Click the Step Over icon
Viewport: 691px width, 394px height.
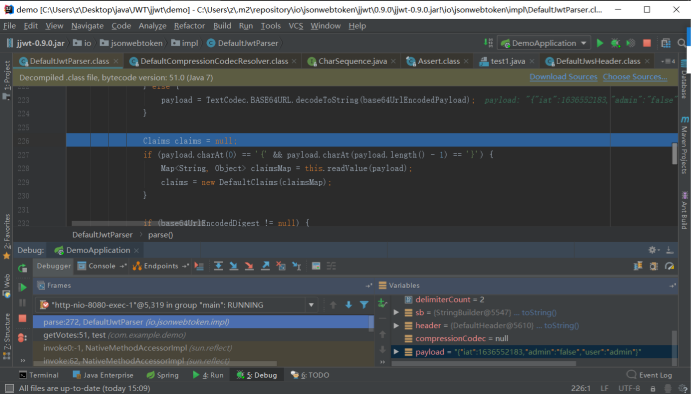point(218,266)
